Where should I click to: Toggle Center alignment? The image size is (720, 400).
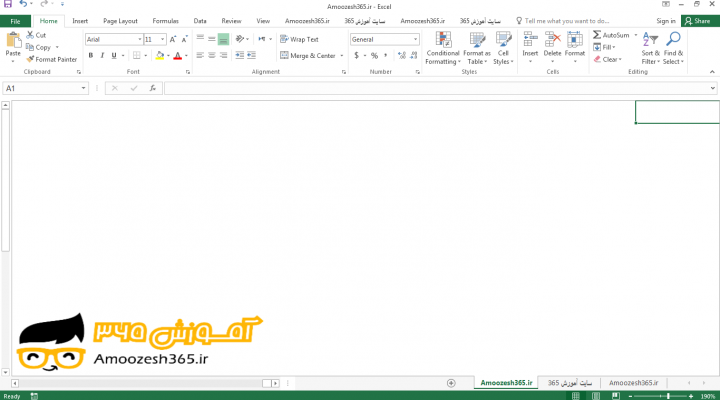(212, 55)
